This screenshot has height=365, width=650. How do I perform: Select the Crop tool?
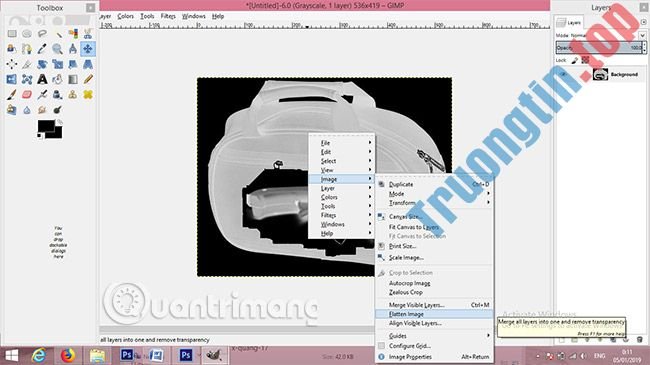27,64
